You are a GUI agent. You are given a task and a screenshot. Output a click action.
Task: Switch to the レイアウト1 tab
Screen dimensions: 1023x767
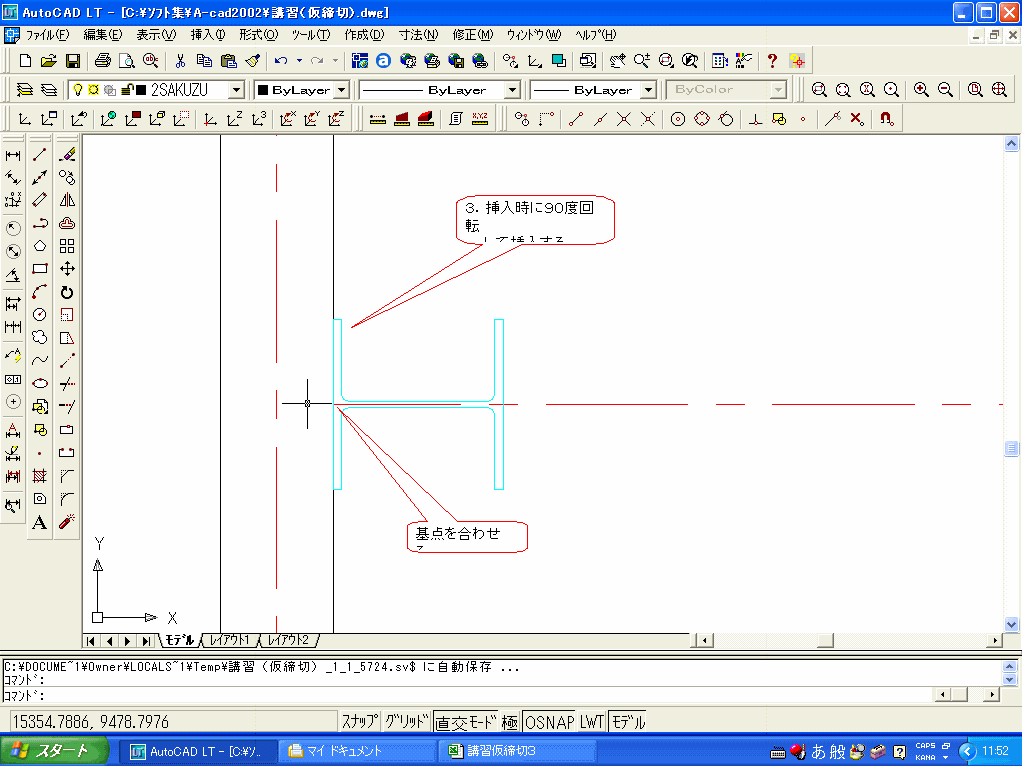pos(229,640)
